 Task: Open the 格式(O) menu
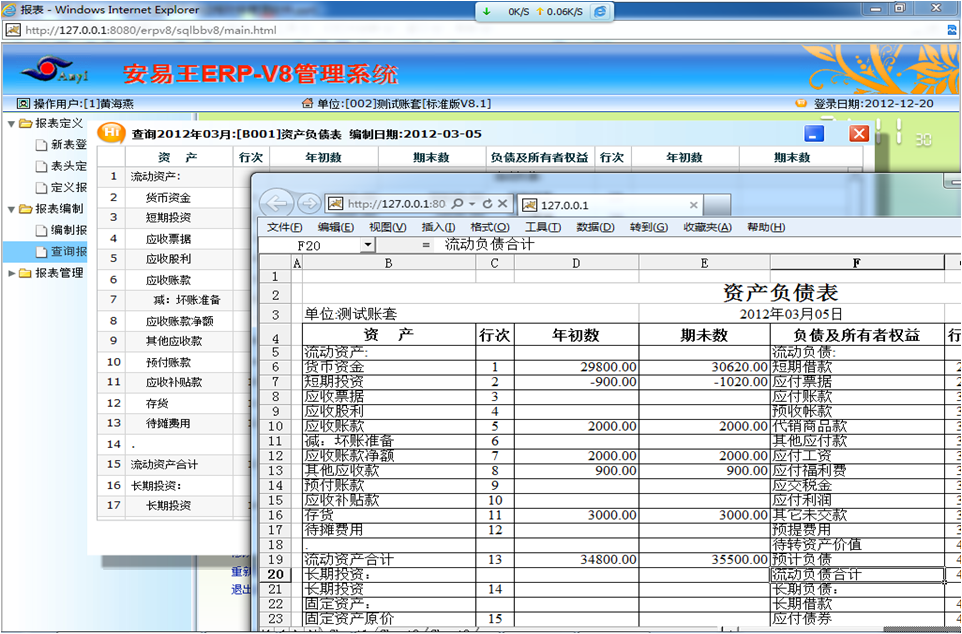point(490,227)
